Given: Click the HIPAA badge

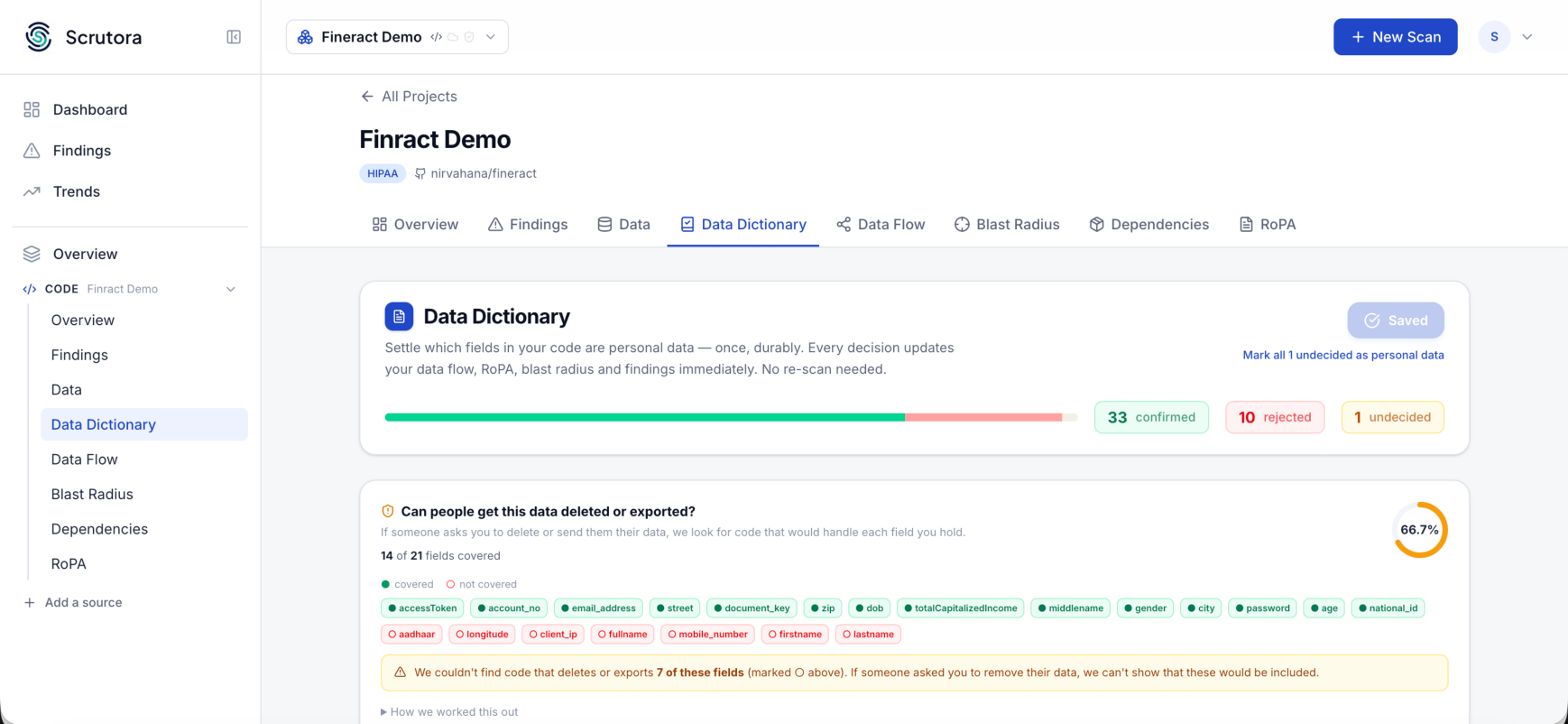Looking at the screenshot, I should 383,173.
